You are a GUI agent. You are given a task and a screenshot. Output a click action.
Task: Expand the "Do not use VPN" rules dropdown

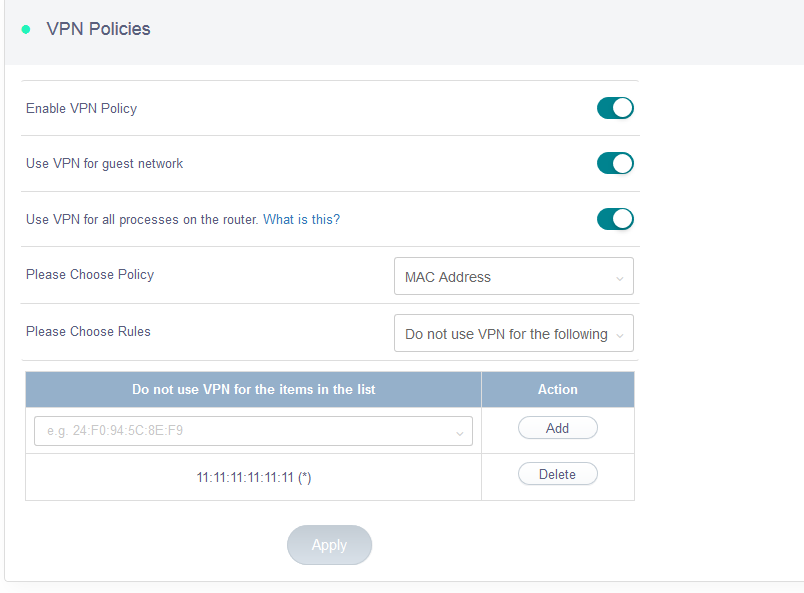coord(513,334)
